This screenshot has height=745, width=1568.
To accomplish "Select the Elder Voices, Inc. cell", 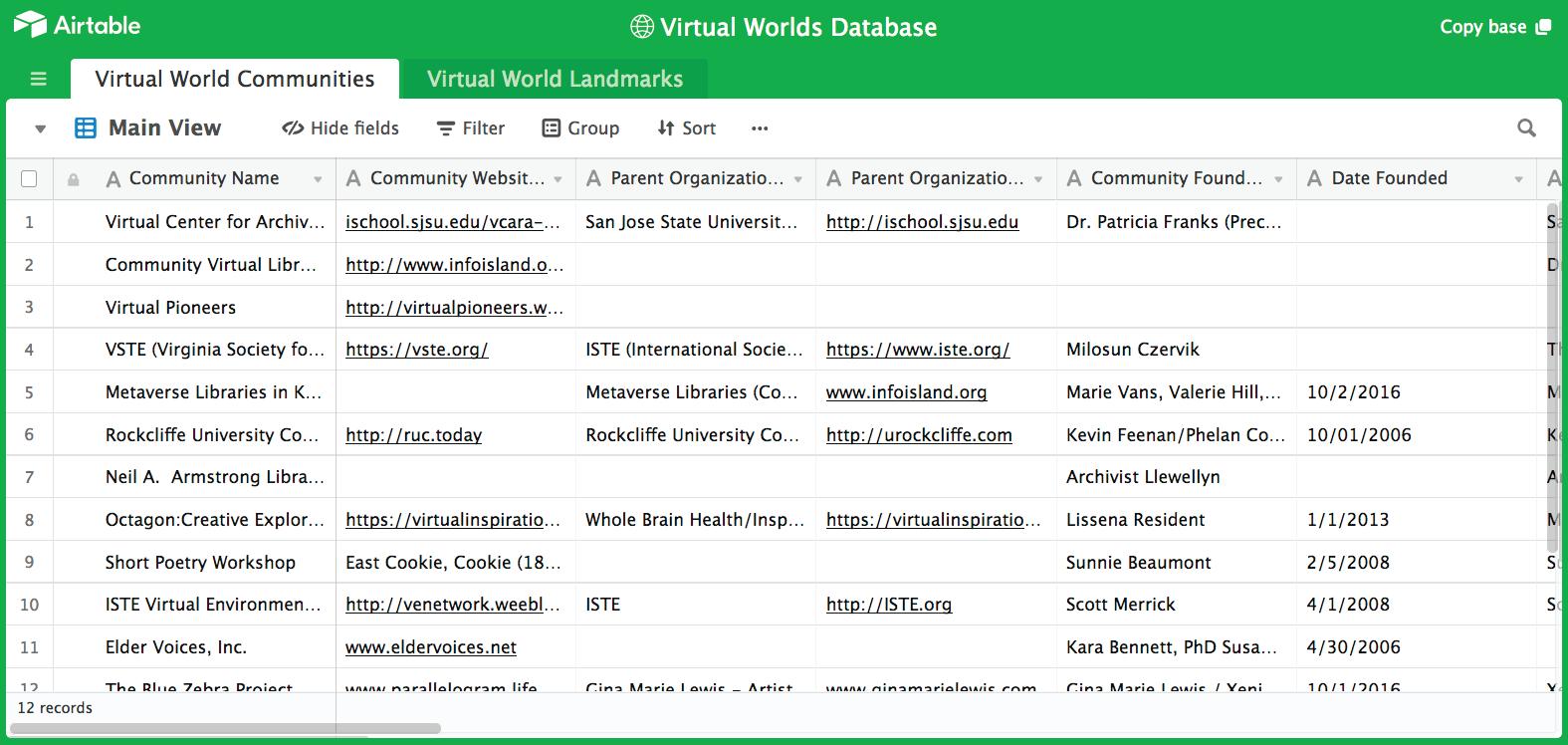I will click(175, 647).
